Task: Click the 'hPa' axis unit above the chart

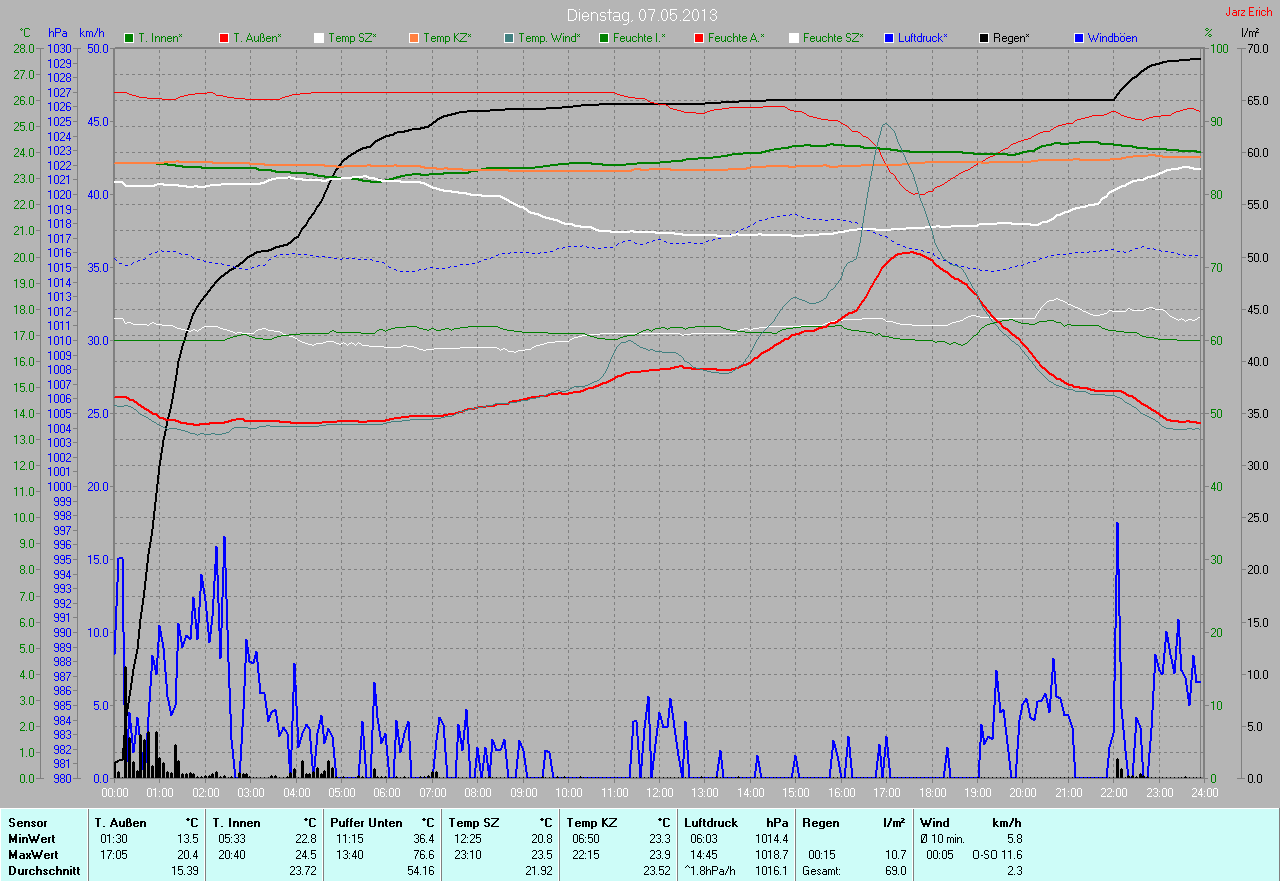Action: 57,33
